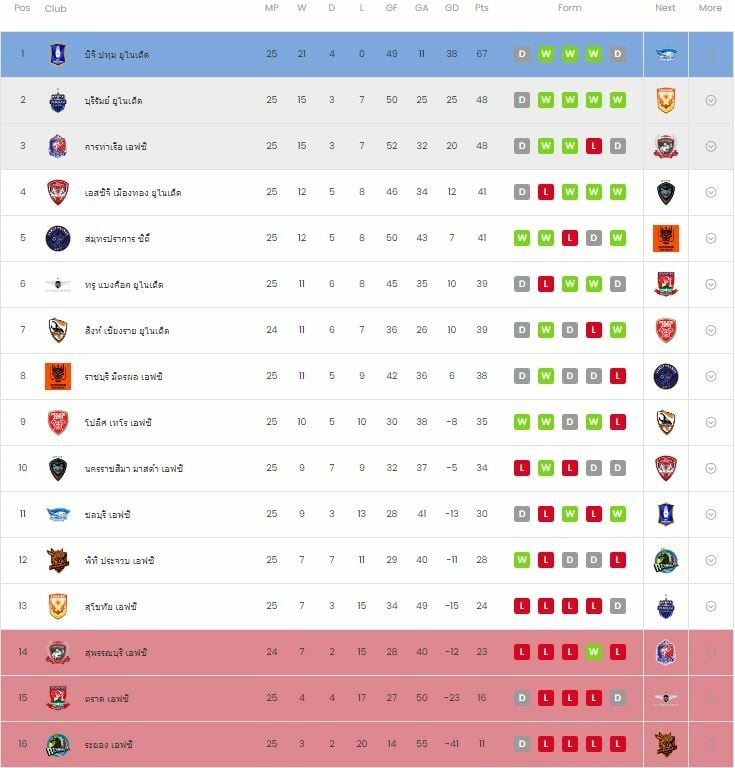Click the club crest in row 1
This screenshot has width=735, height=768.
[58, 54]
